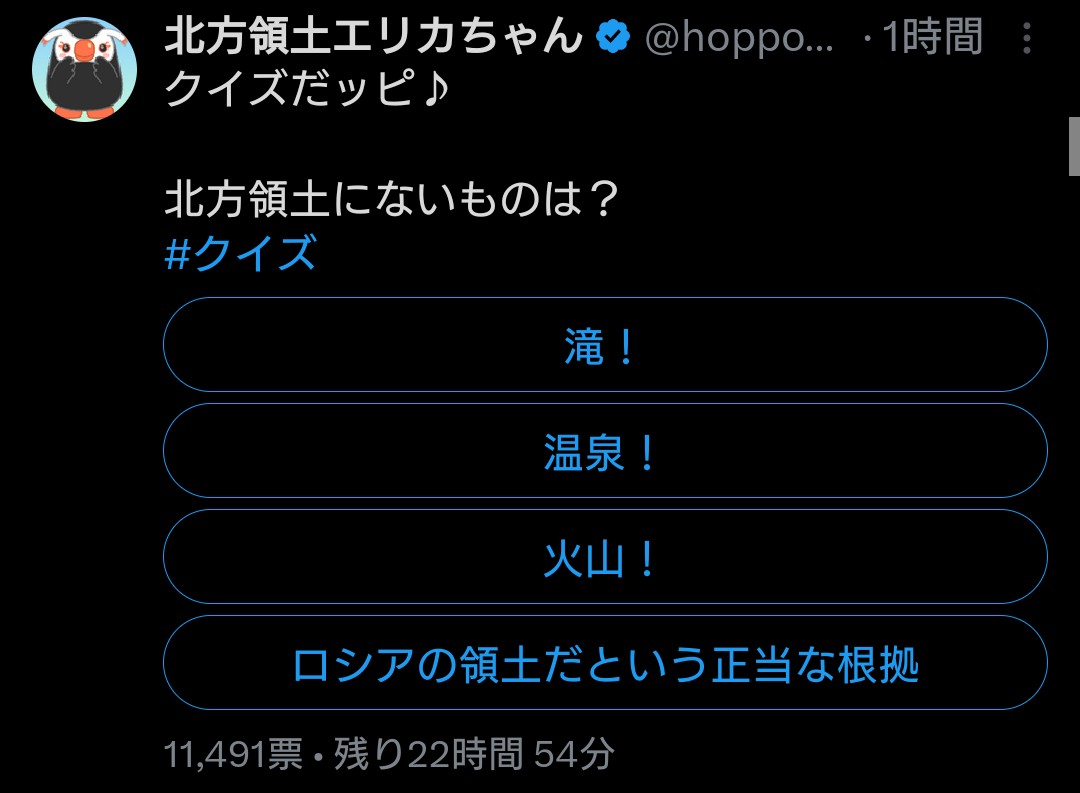Click the 11,491票 vote count
Viewport: 1080px width, 793px height.
point(233,754)
